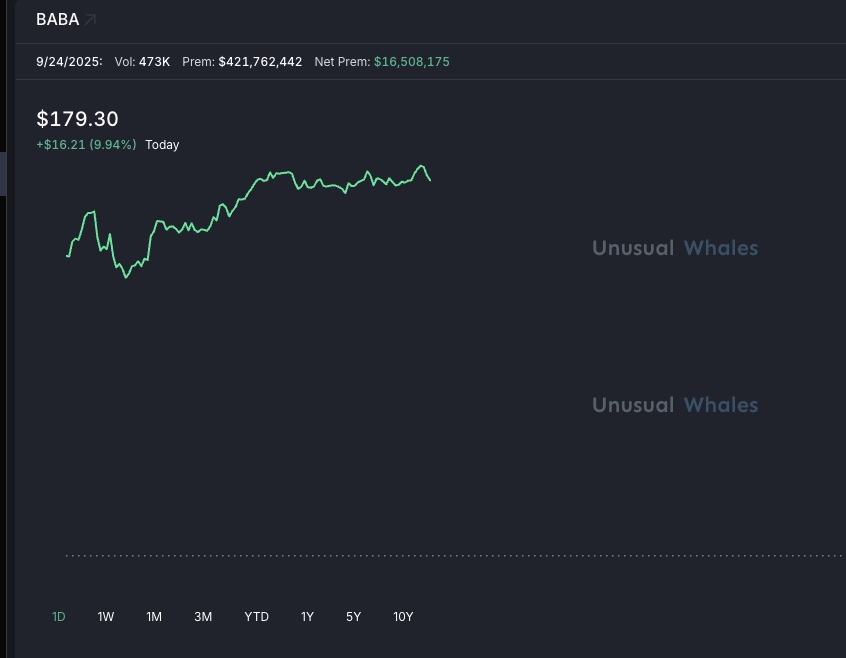Select the 3M time range
846x658 pixels.
click(x=203, y=617)
